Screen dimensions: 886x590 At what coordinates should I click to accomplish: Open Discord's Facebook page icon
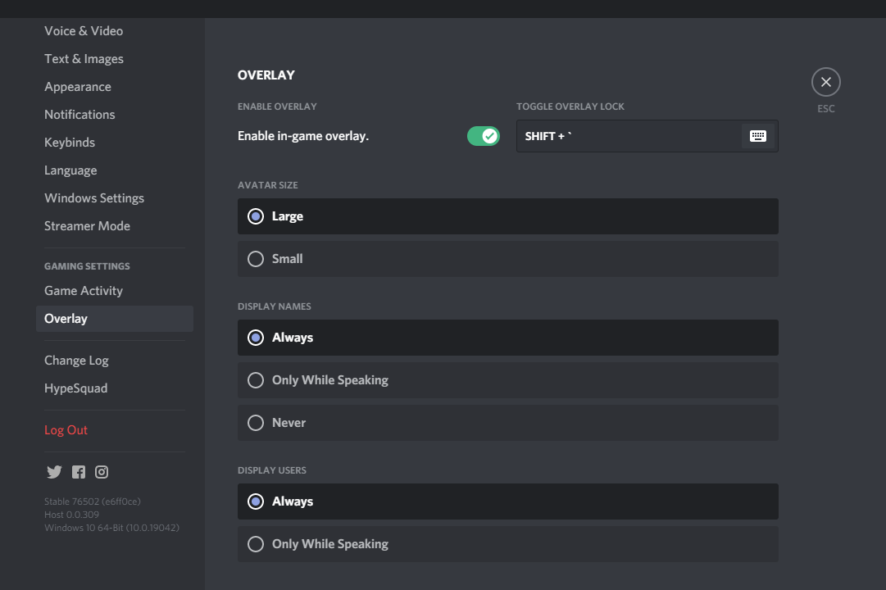point(79,472)
